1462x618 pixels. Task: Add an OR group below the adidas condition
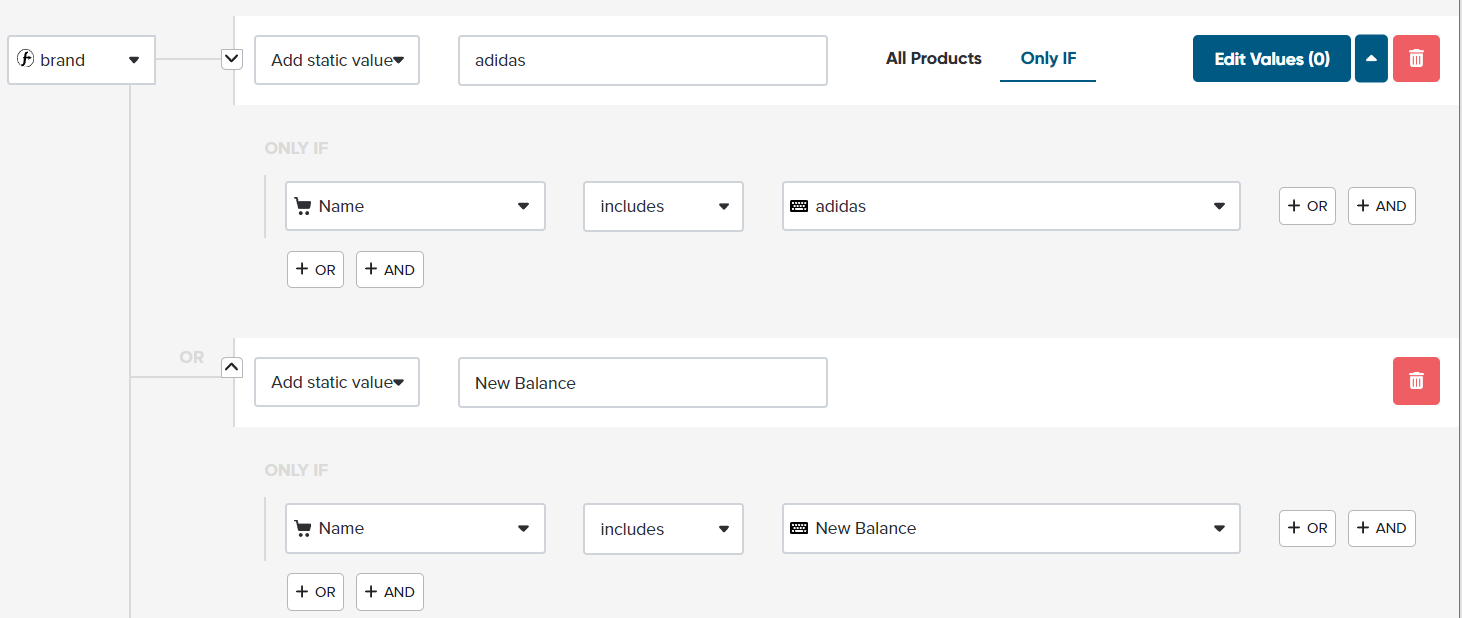[315, 270]
